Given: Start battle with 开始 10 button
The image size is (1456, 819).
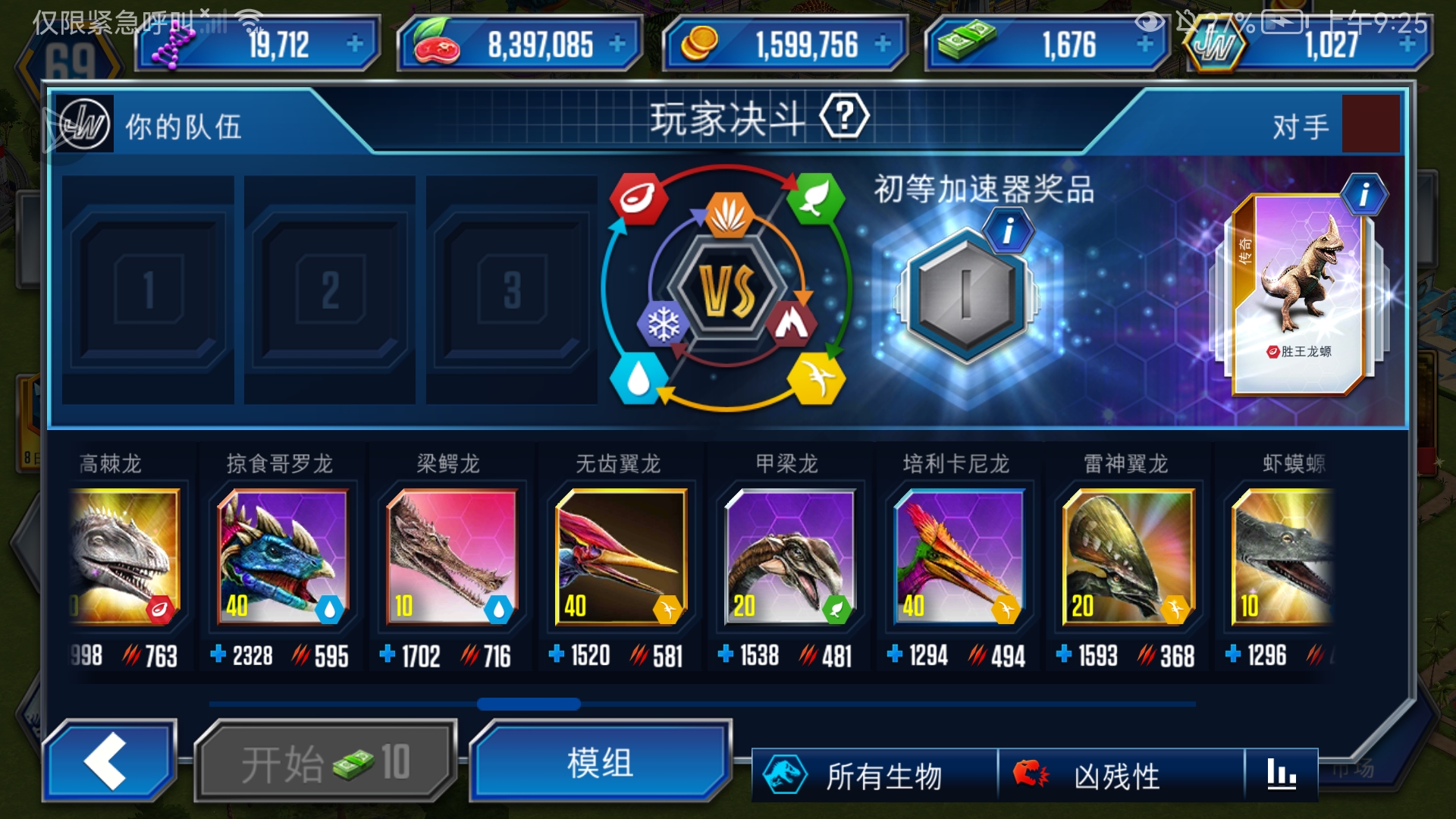Looking at the screenshot, I should tap(326, 762).
